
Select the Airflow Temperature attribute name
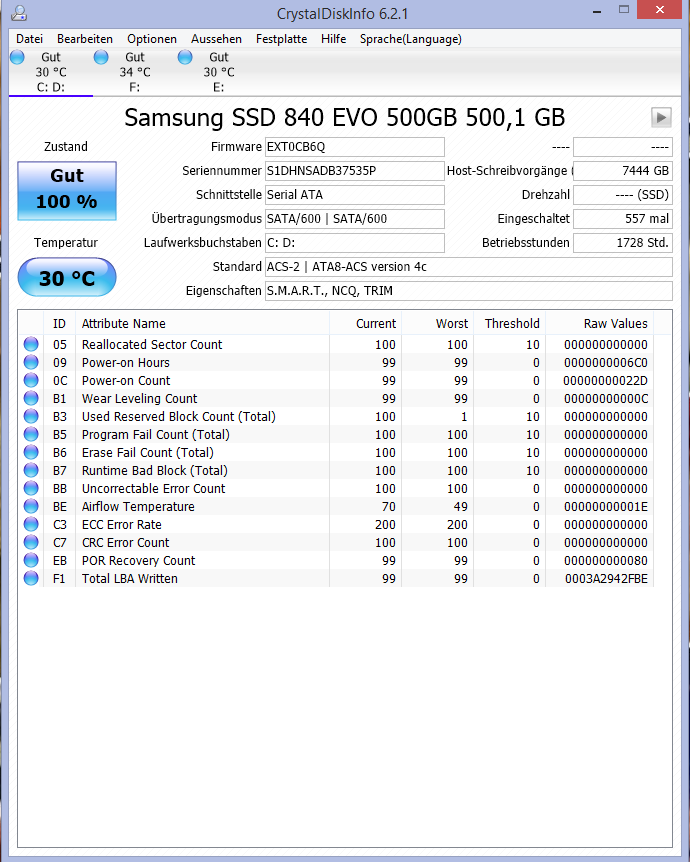tap(138, 507)
